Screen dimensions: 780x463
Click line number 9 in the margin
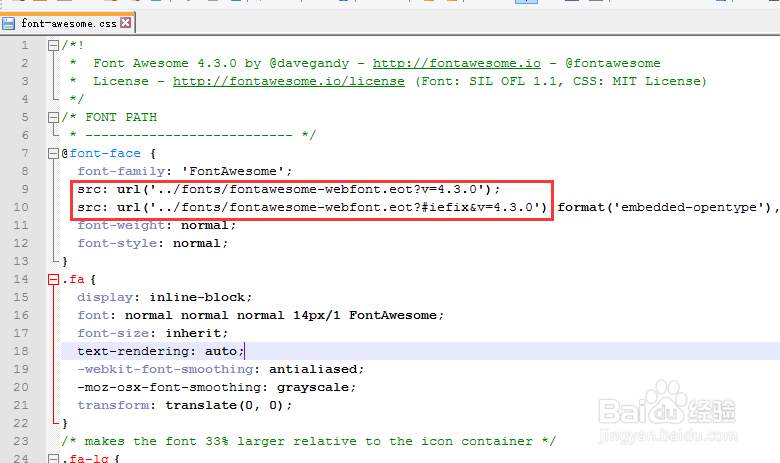click(x=25, y=189)
